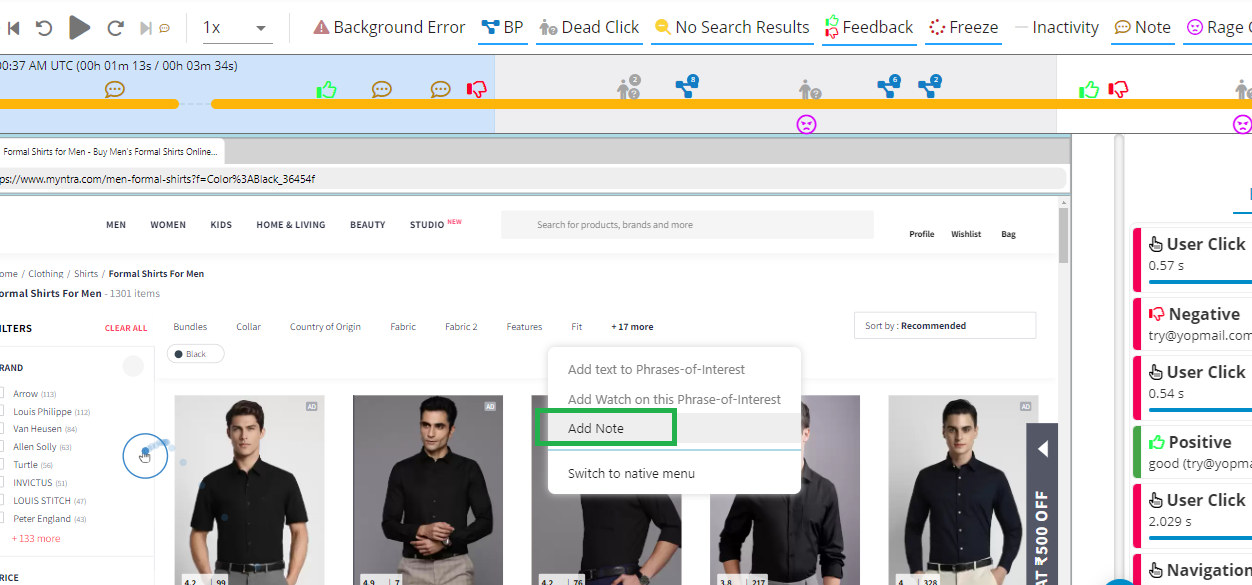Open the 1x playback speed dropdown
1252x585 pixels.
[236, 28]
